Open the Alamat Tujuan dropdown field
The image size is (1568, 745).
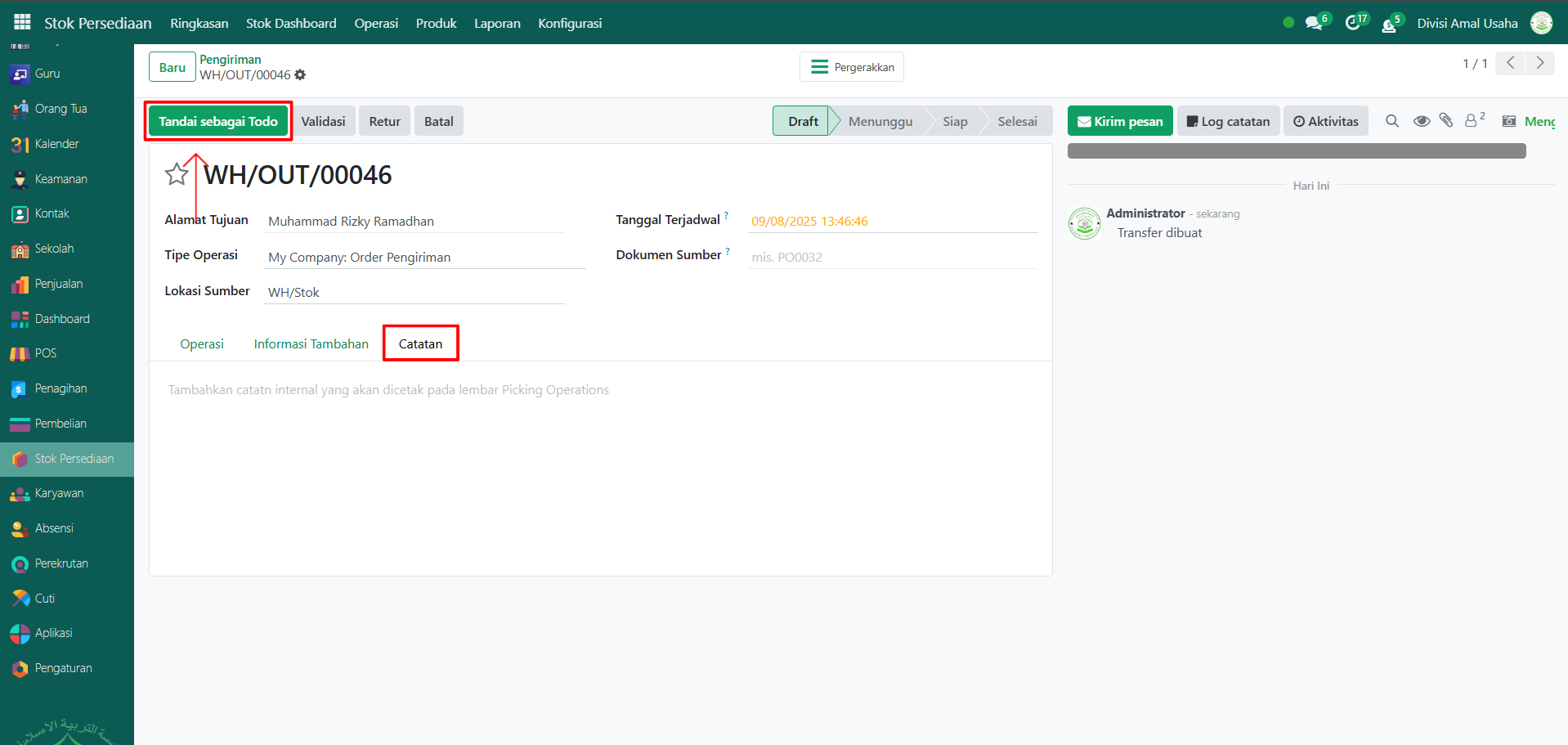pyautogui.click(x=414, y=221)
